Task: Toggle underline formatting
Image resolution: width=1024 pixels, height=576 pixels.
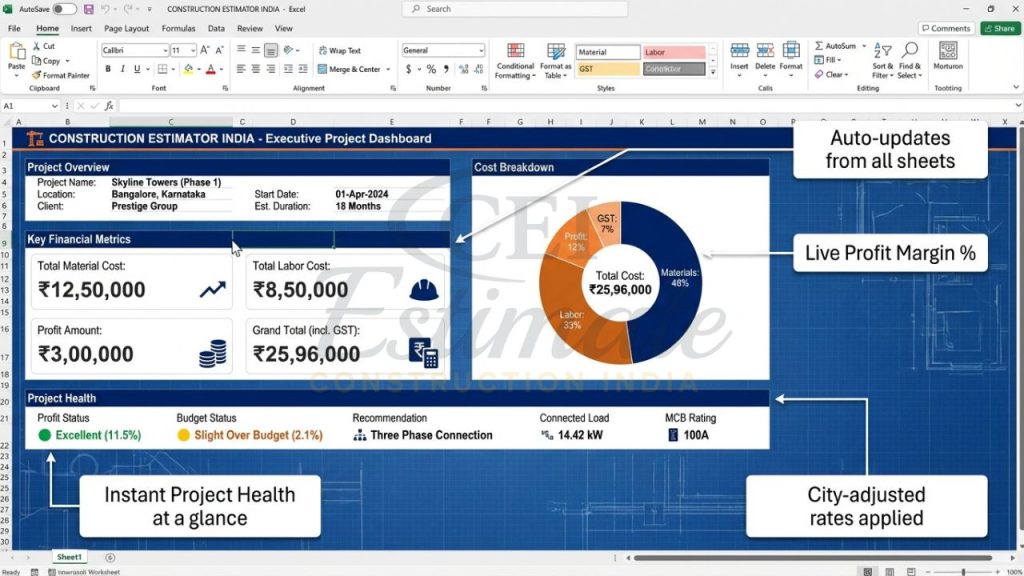Action: point(136,68)
